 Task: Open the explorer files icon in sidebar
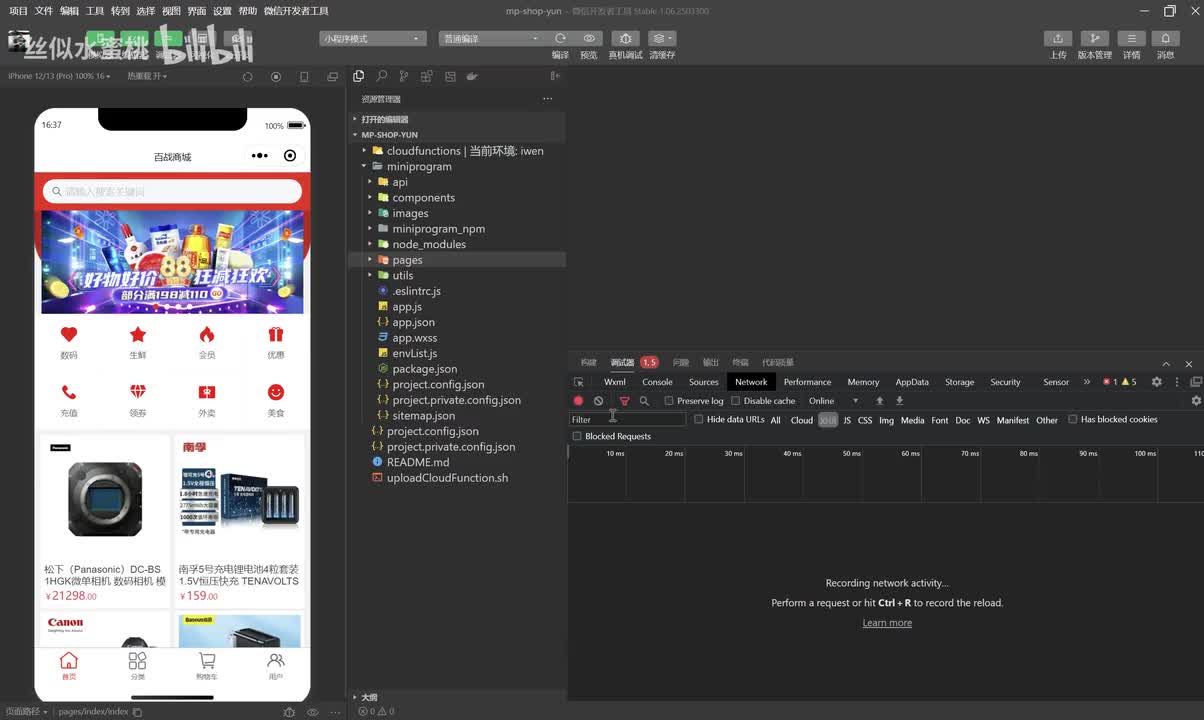[358, 76]
